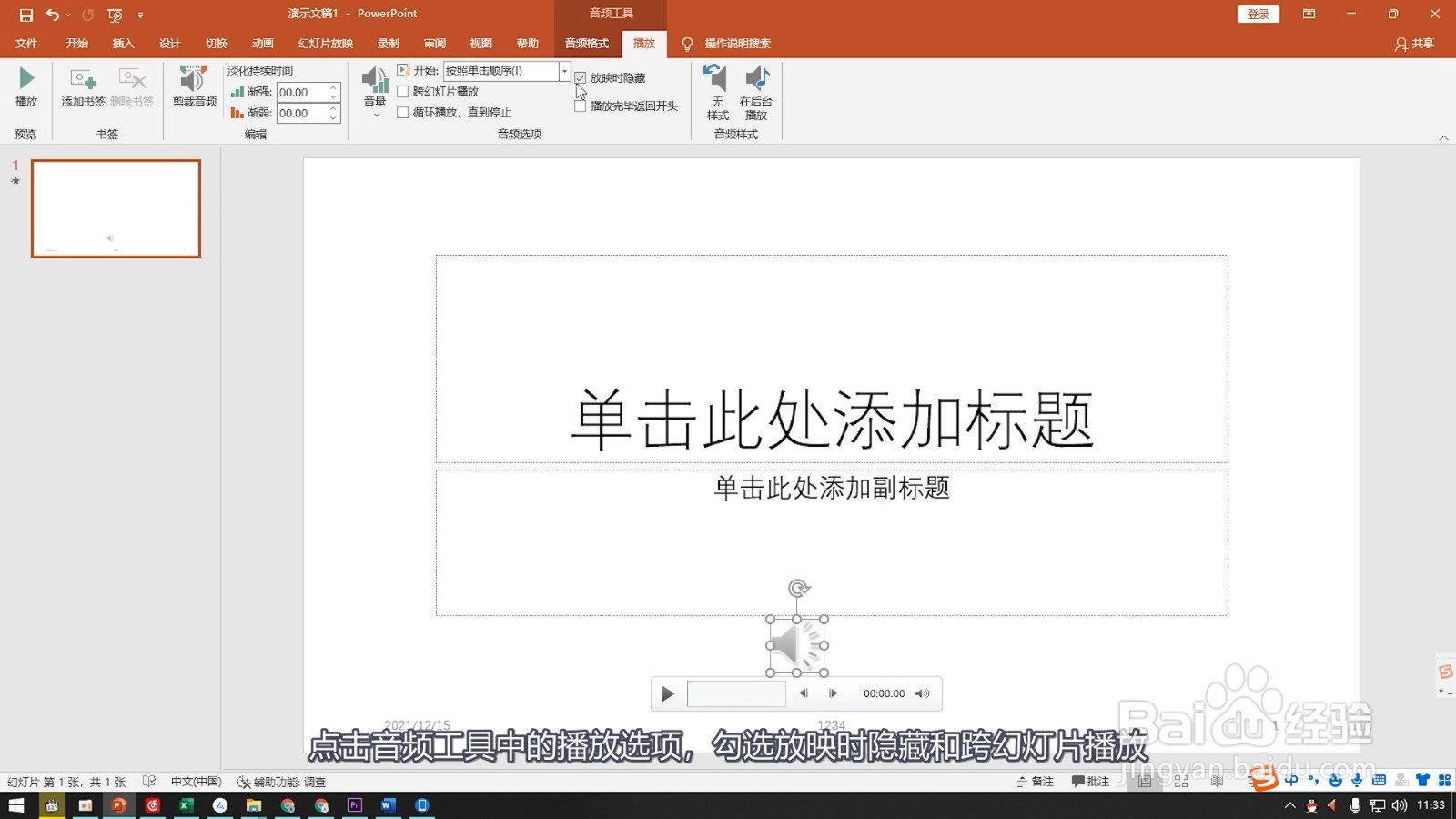Switch to the 播放 ribbon tab

643,43
